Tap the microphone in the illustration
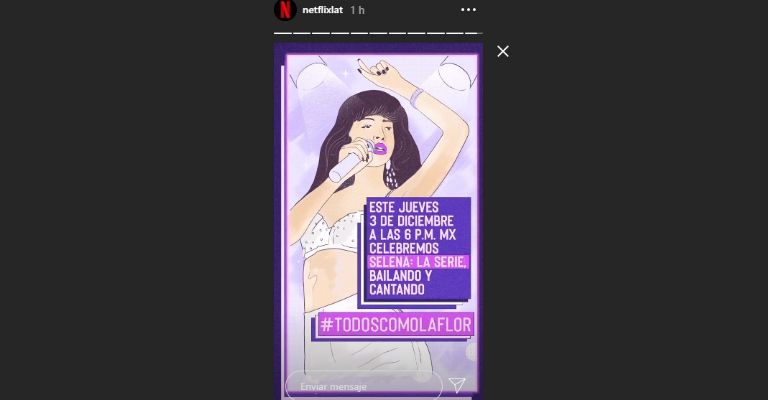This screenshot has height=400, width=768. pos(350,162)
